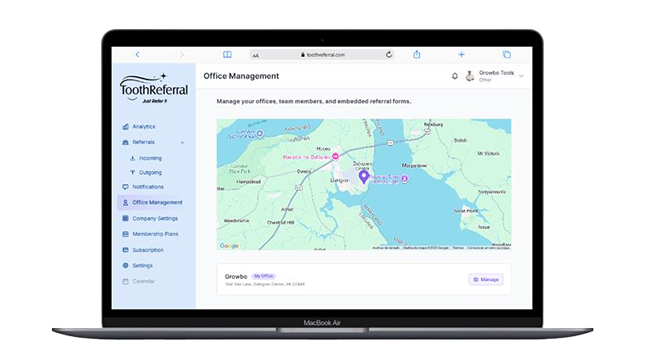
Task: Go back with the Safari back arrow
Action: [137, 55]
